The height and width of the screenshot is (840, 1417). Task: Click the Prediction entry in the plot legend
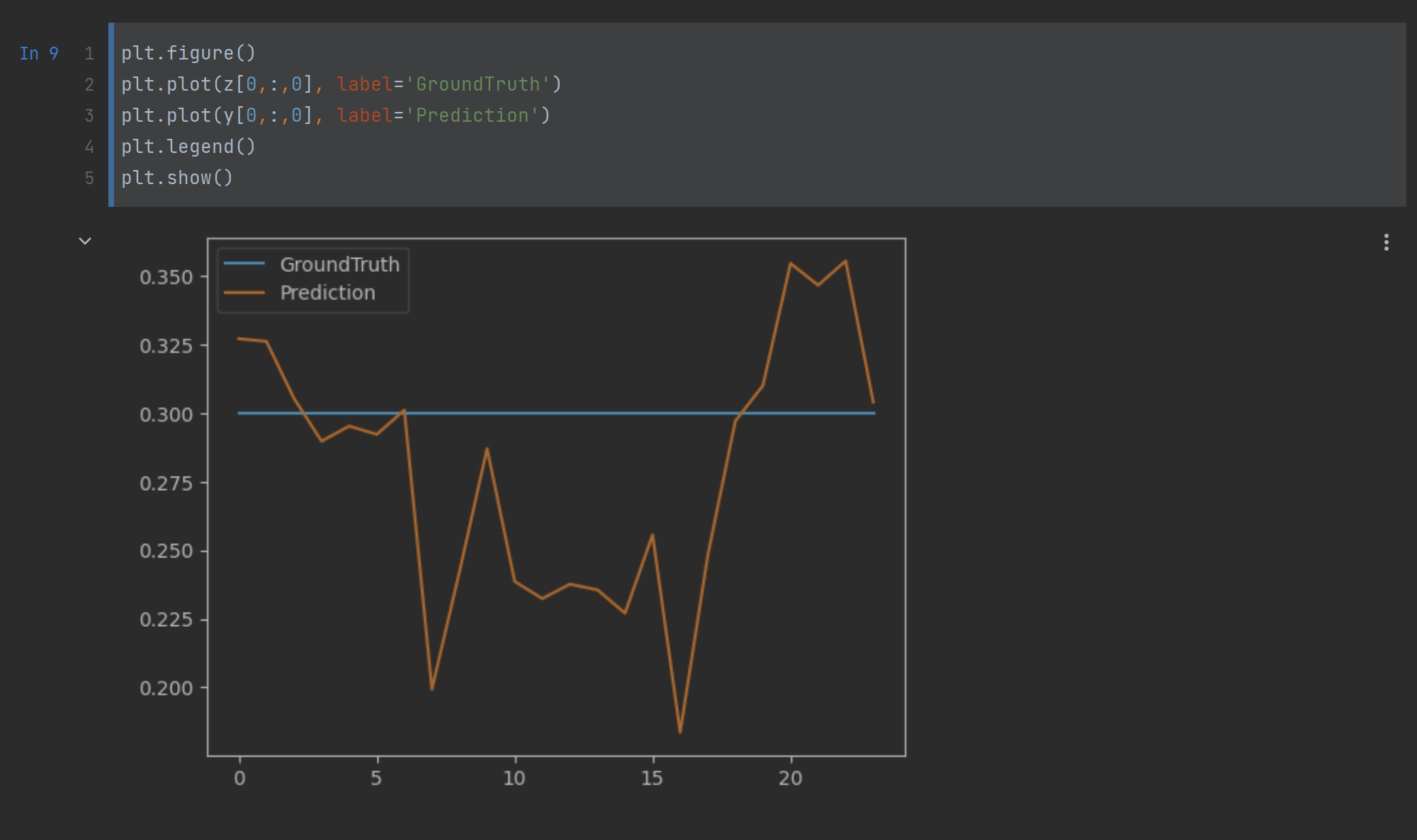click(x=327, y=292)
